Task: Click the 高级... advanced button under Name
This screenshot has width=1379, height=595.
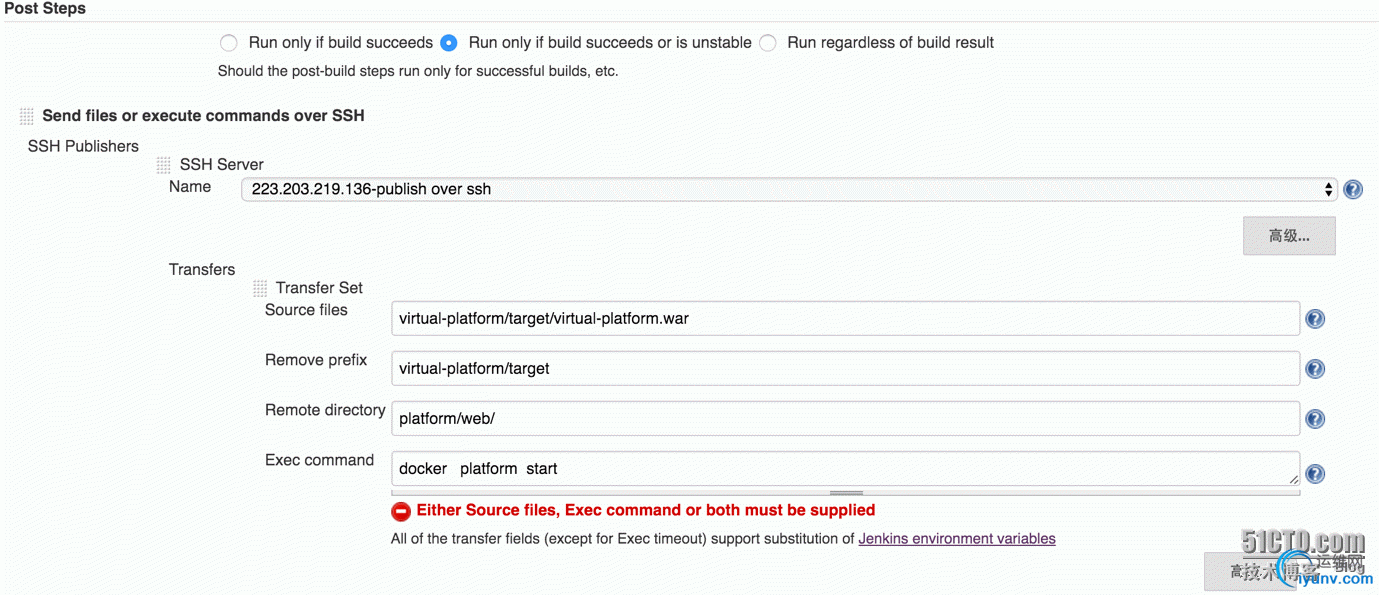Action: [1289, 236]
